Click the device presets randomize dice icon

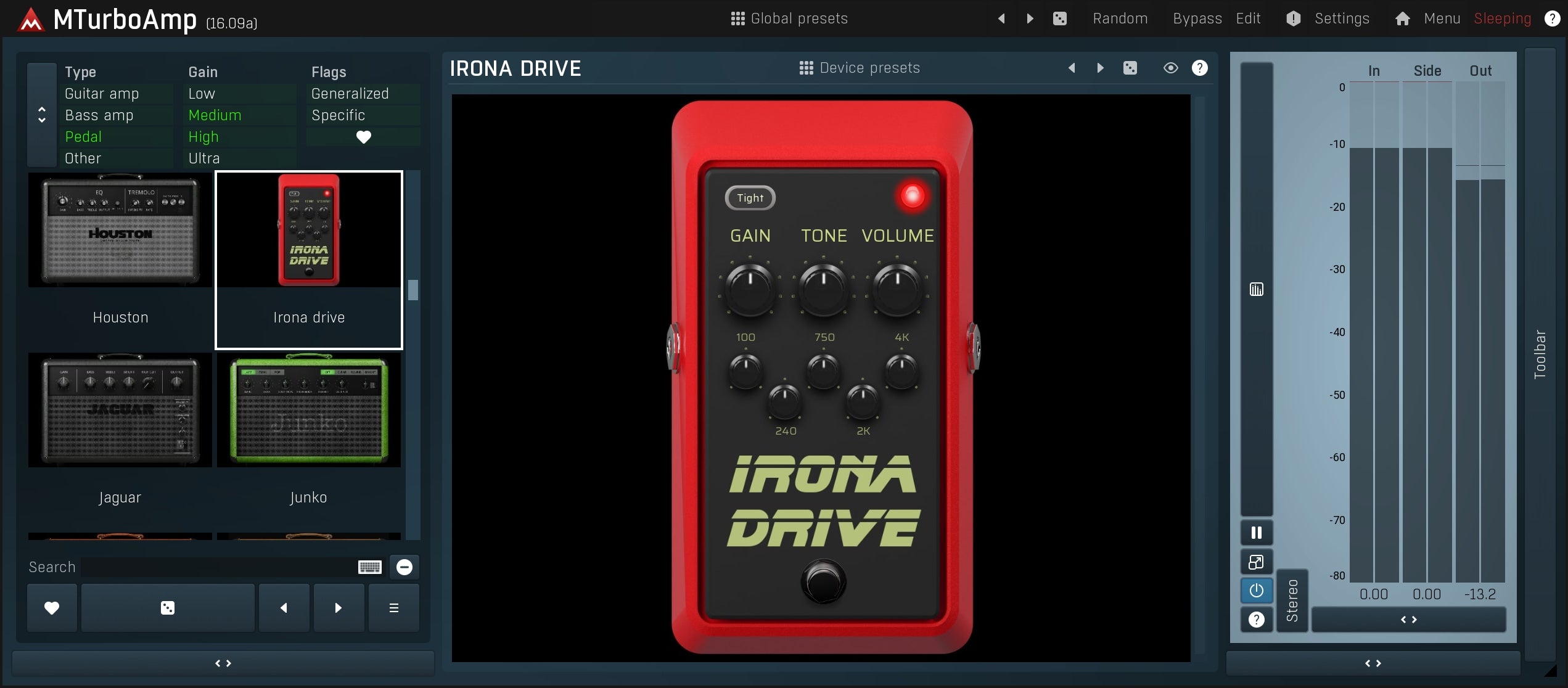click(1130, 68)
